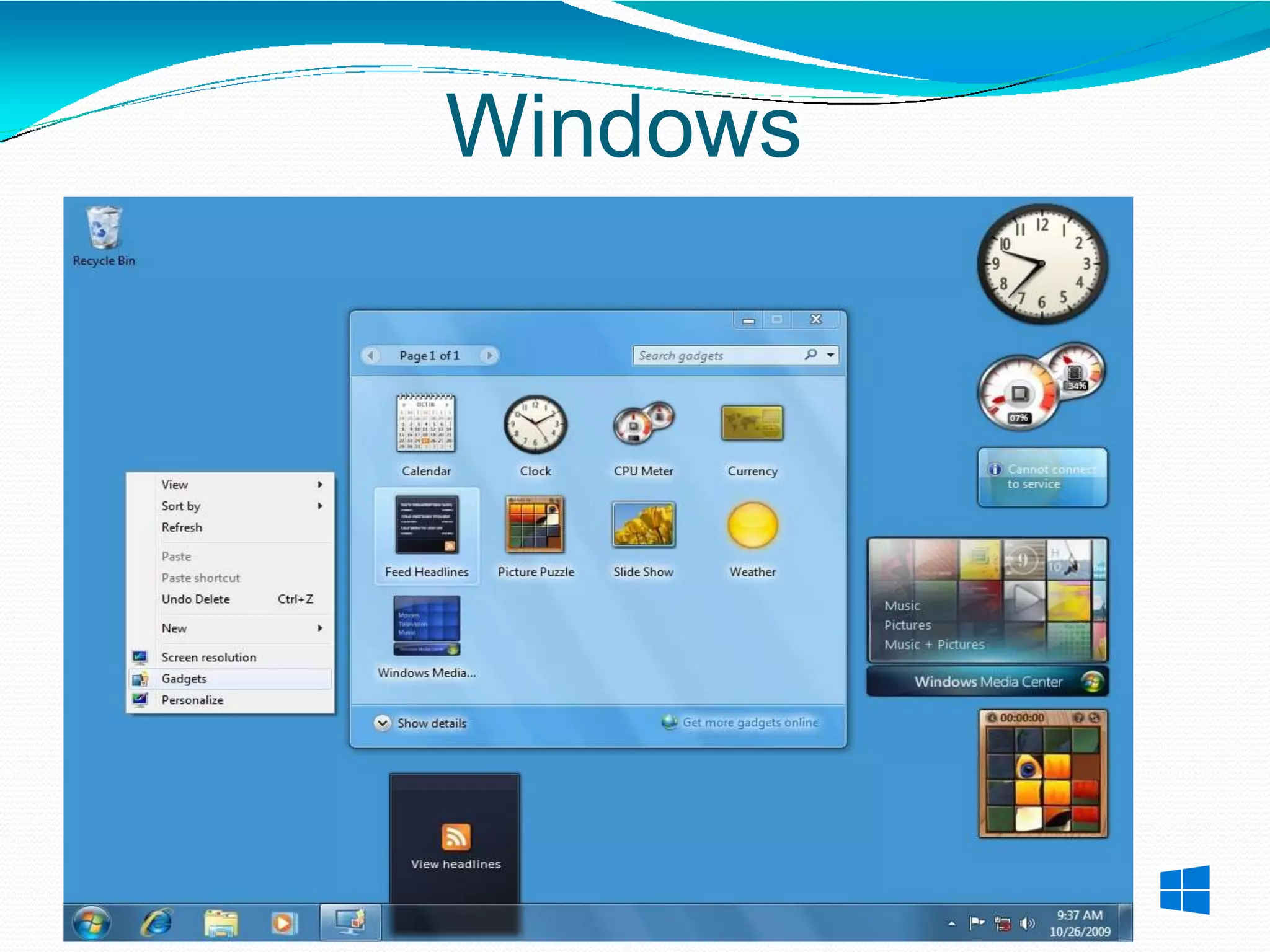Image resolution: width=1270 pixels, height=952 pixels.
Task: Click the Gadgets gallery taskbar button
Action: (x=350, y=922)
